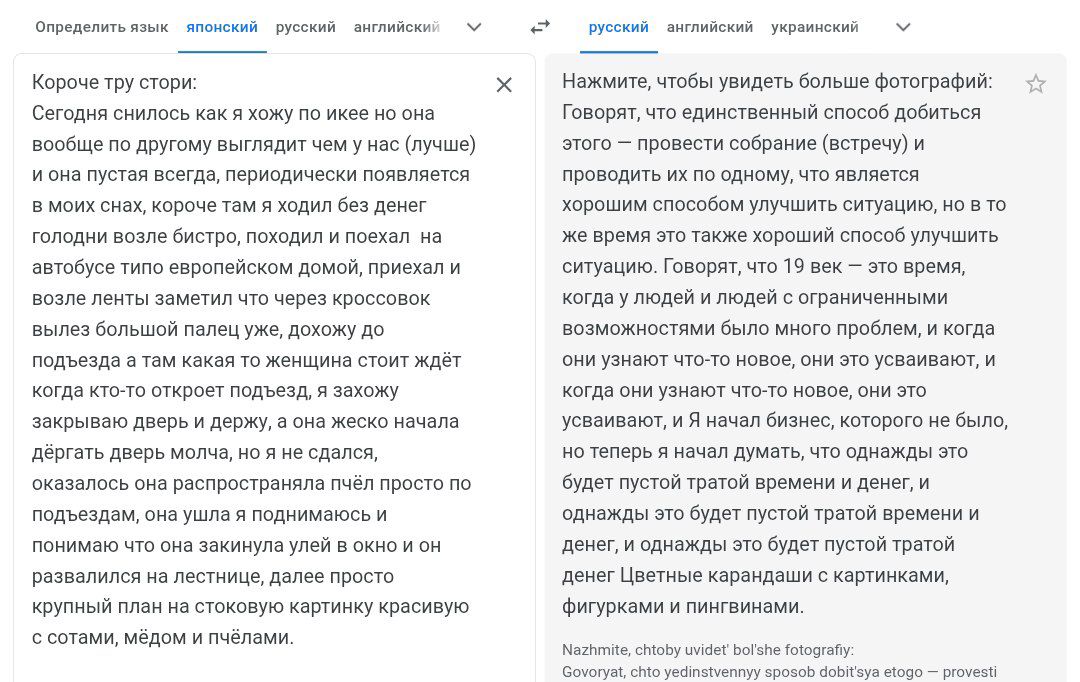The image size is (1080, 682).
Task: Swap source and target languages
Action: (540, 27)
